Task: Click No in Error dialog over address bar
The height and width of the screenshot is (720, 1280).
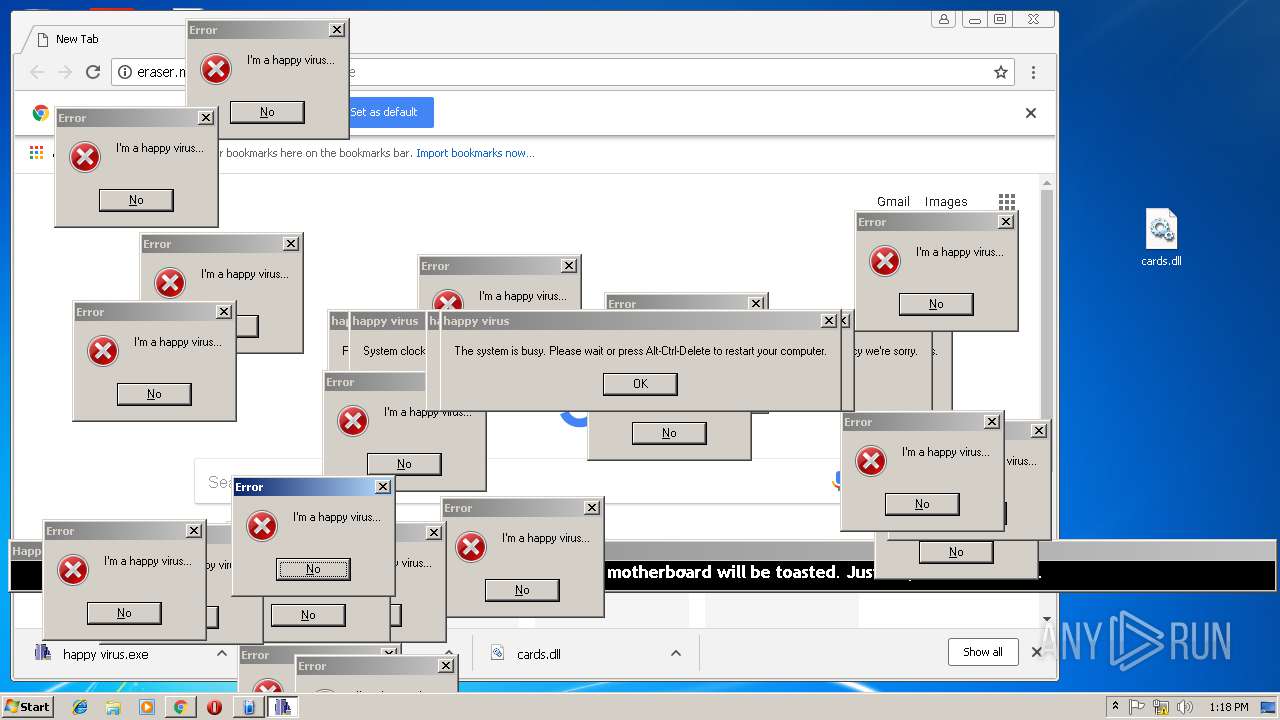Action: [267, 112]
